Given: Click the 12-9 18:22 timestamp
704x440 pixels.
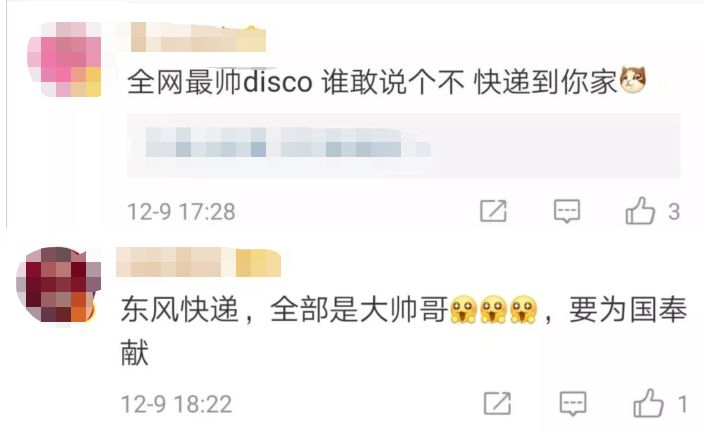Looking at the screenshot, I should click(x=176, y=404).
